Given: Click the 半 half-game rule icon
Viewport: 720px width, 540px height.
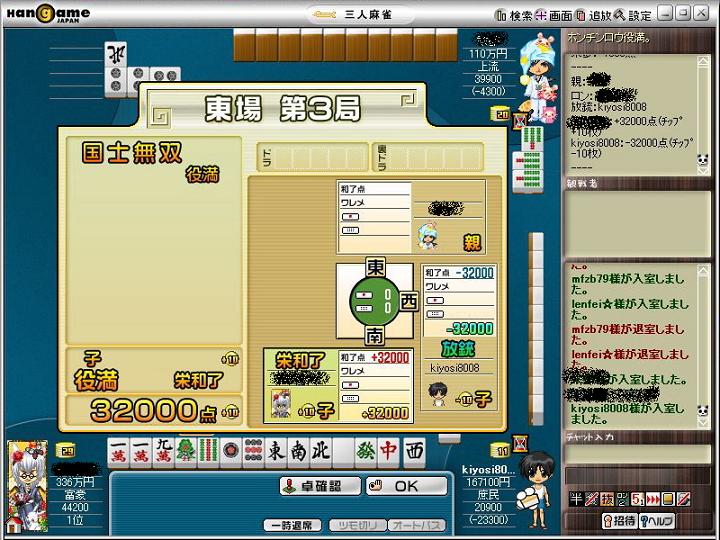Looking at the screenshot, I should 576,499.
